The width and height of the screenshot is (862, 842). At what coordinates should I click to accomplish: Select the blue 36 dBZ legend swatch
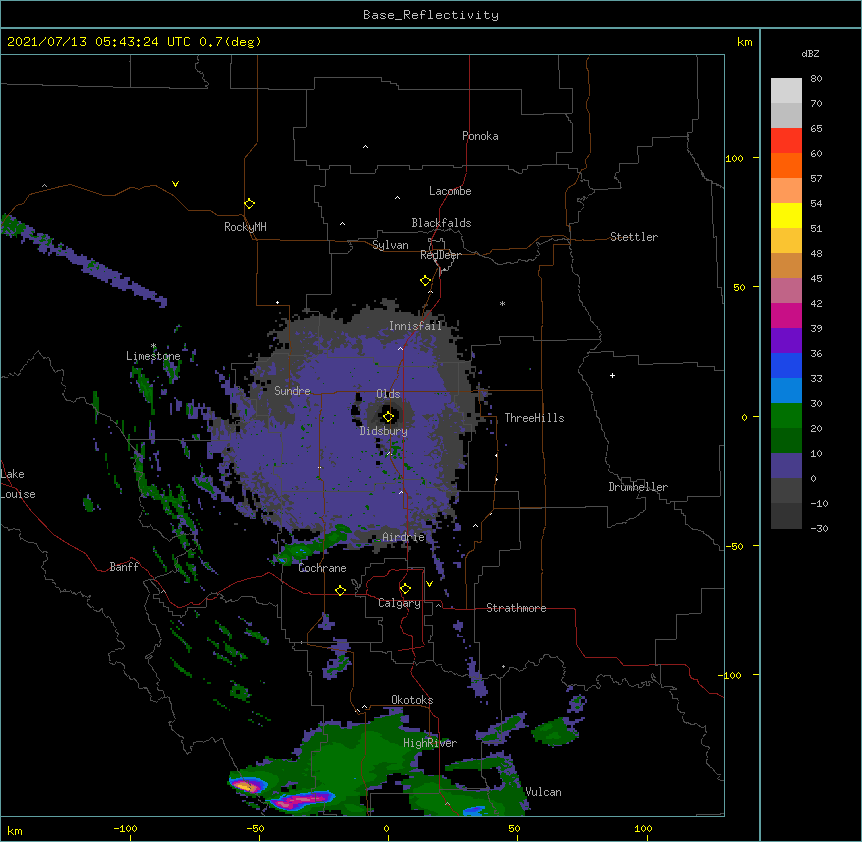(x=786, y=365)
